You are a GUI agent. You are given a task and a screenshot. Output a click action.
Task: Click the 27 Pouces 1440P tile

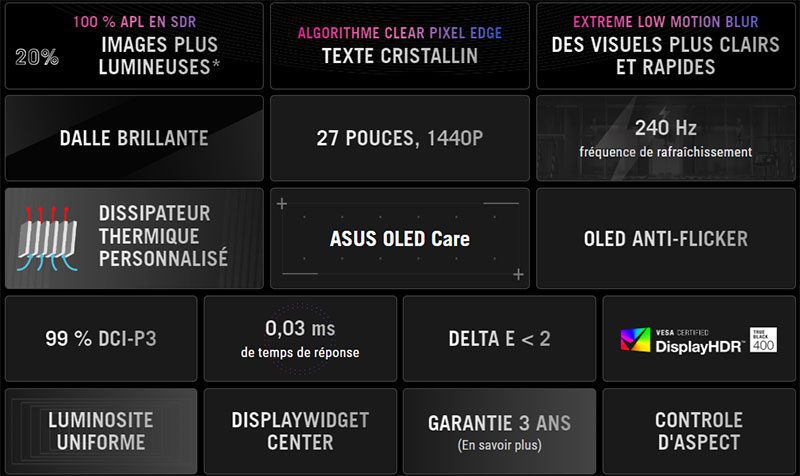tap(399, 138)
